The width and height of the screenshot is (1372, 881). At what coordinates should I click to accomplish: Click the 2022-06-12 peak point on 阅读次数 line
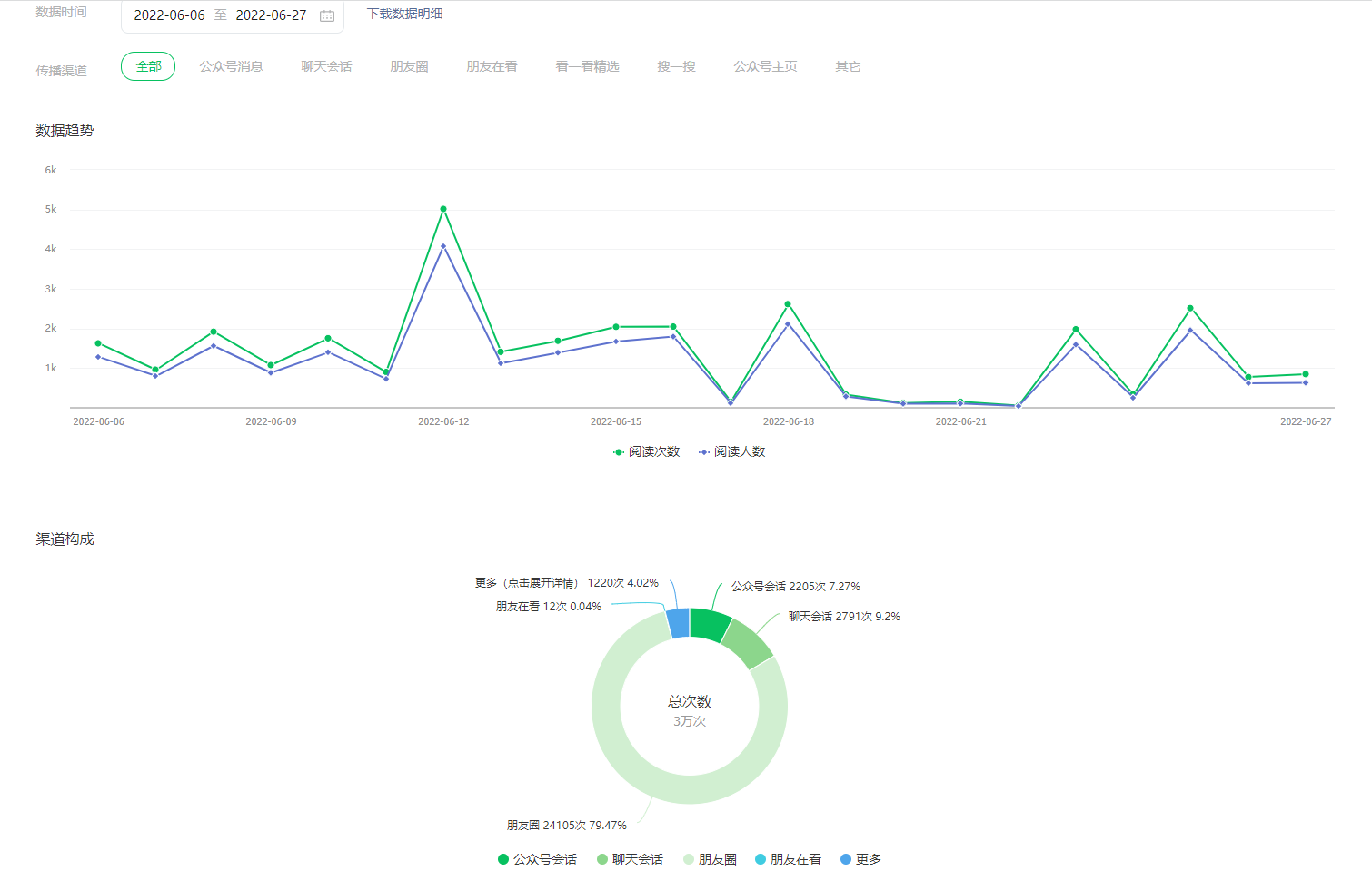click(x=443, y=209)
